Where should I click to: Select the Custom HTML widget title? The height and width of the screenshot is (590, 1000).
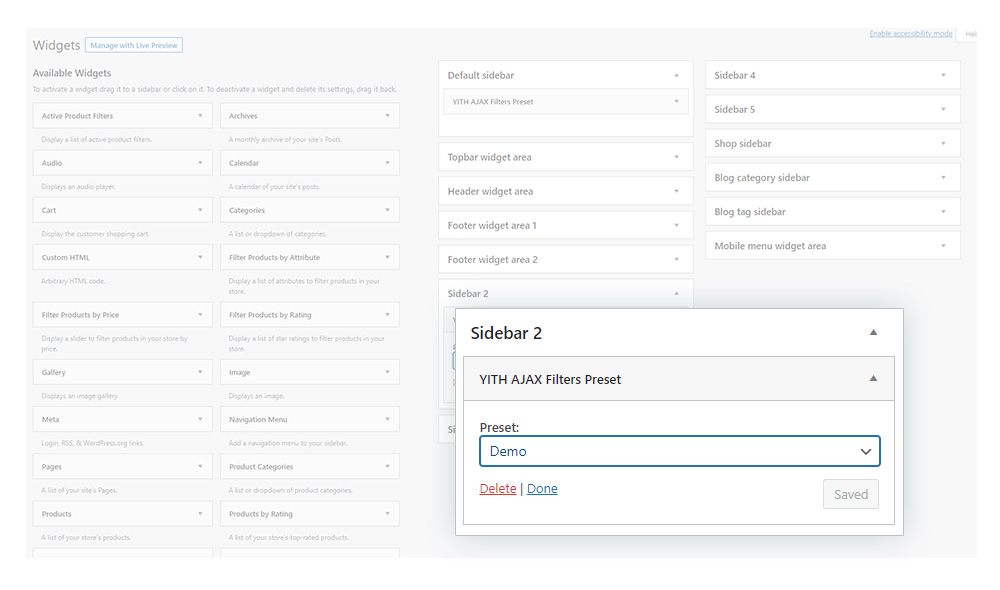66,258
